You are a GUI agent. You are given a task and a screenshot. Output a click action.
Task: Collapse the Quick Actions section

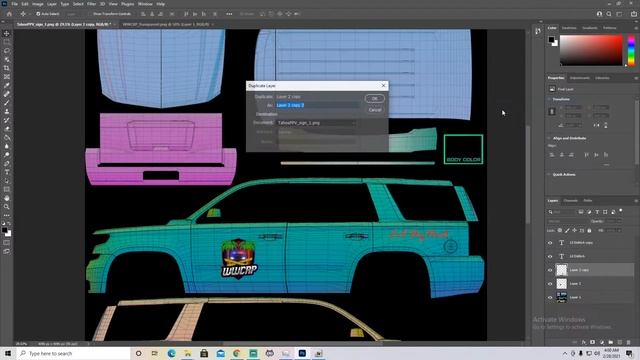coord(549,175)
